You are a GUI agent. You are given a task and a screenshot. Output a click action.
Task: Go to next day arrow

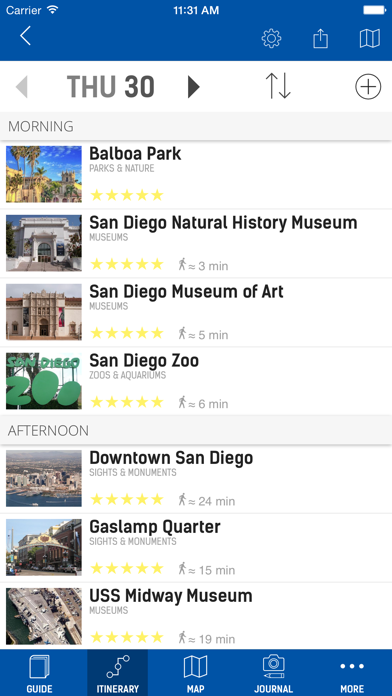193,87
